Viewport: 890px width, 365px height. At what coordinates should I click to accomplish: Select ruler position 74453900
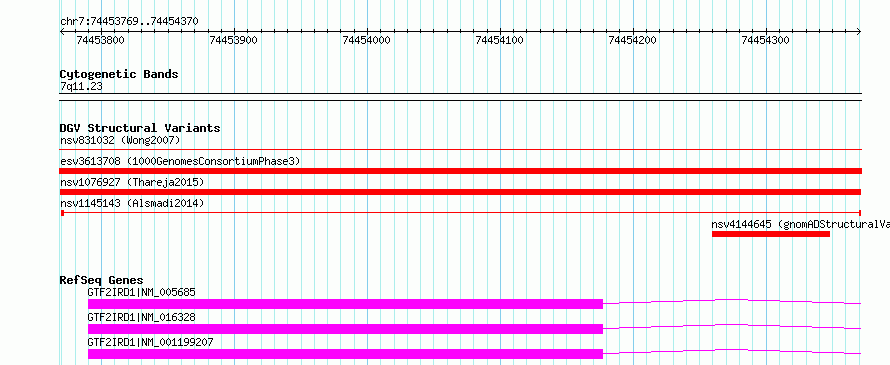pyautogui.click(x=233, y=40)
